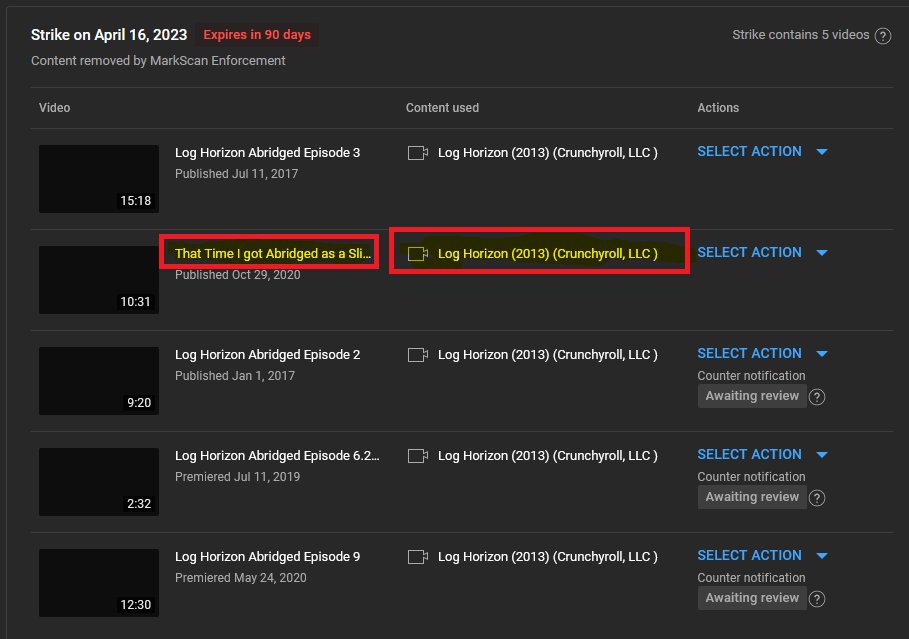This screenshot has width=909, height=639.
Task: Open Select Action dropdown arrow for Episode 2
Action: (821, 354)
